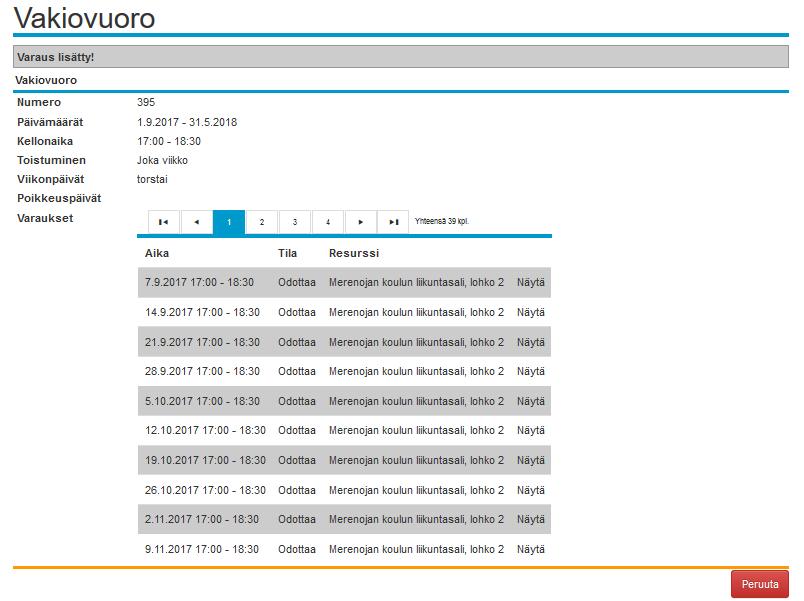The width and height of the screenshot is (804, 601).
Task: Go to next page of reservations
Action: point(360,222)
